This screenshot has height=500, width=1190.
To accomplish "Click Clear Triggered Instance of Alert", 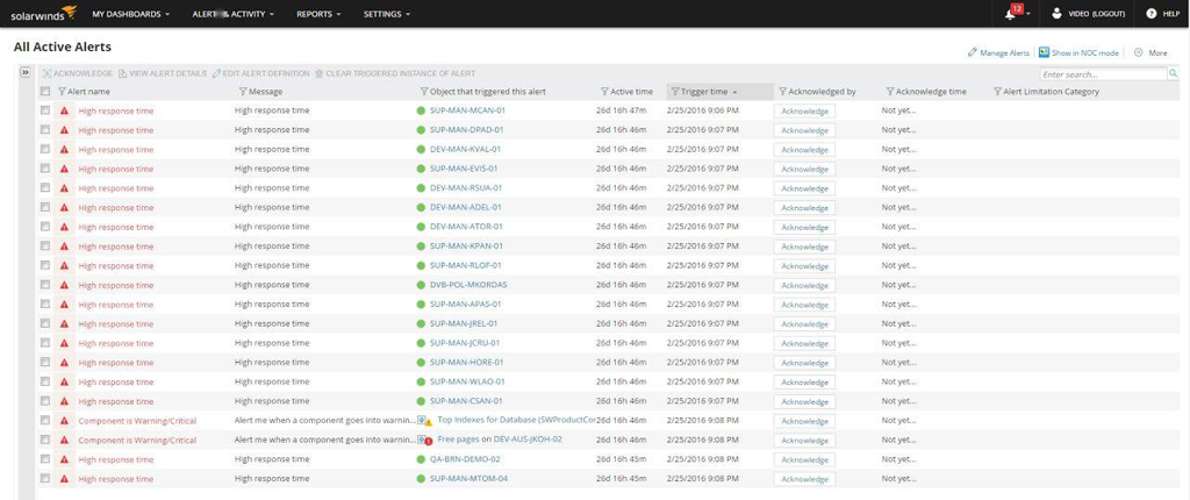I will [x=395, y=74].
